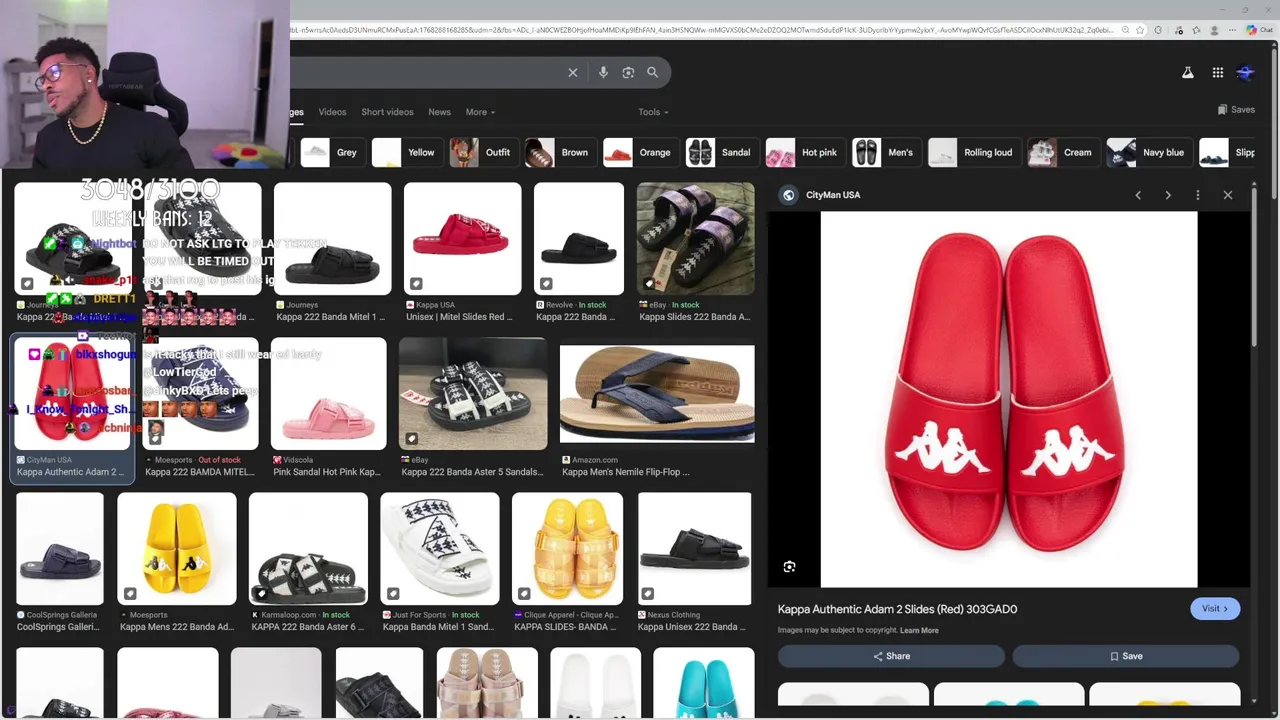This screenshot has width=1280, height=720.
Task: Open eBay Banda Aster 5 Sandals thumbnail
Action: coord(473,394)
